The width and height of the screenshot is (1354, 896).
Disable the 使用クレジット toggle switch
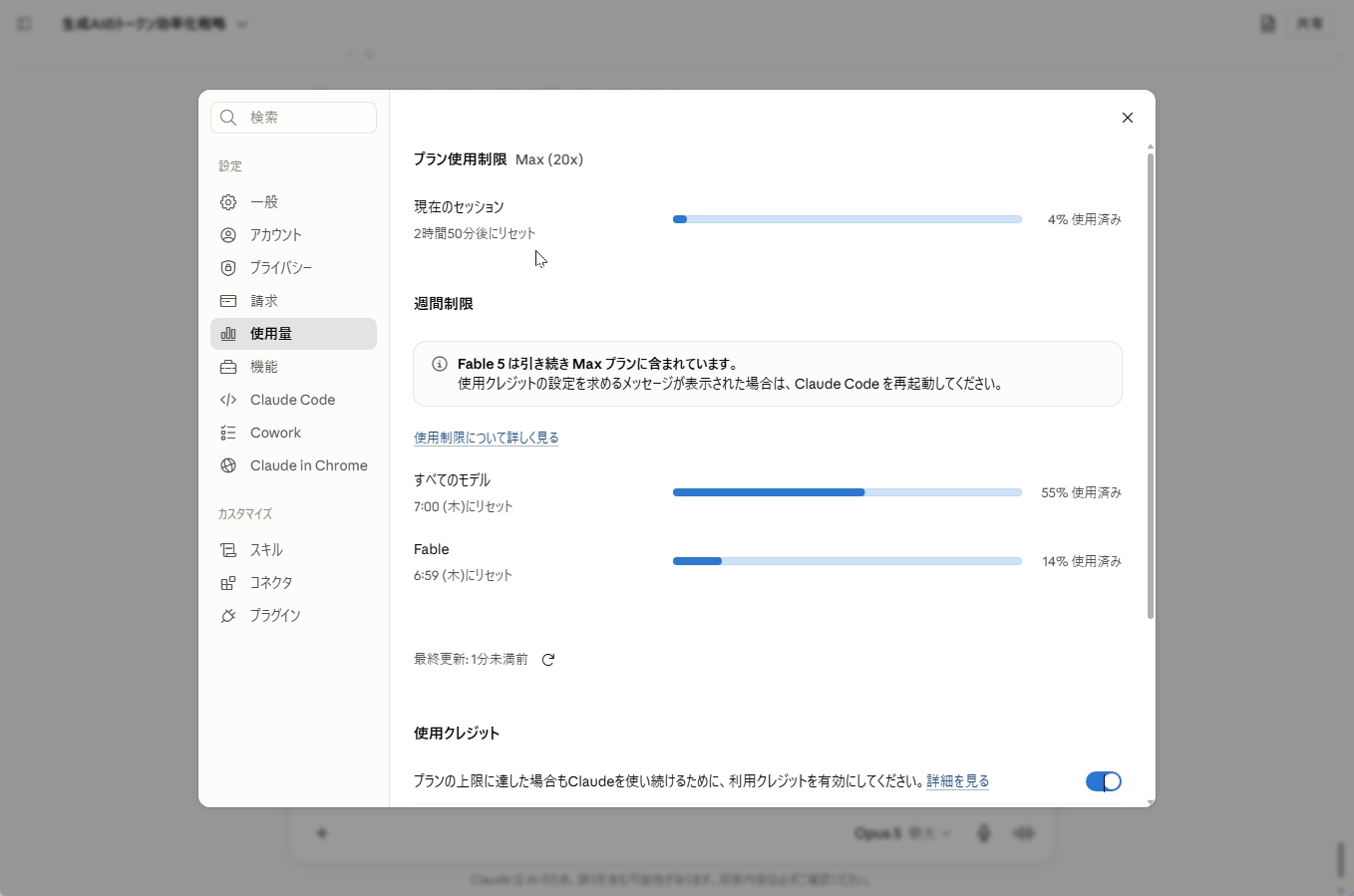[x=1104, y=781]
